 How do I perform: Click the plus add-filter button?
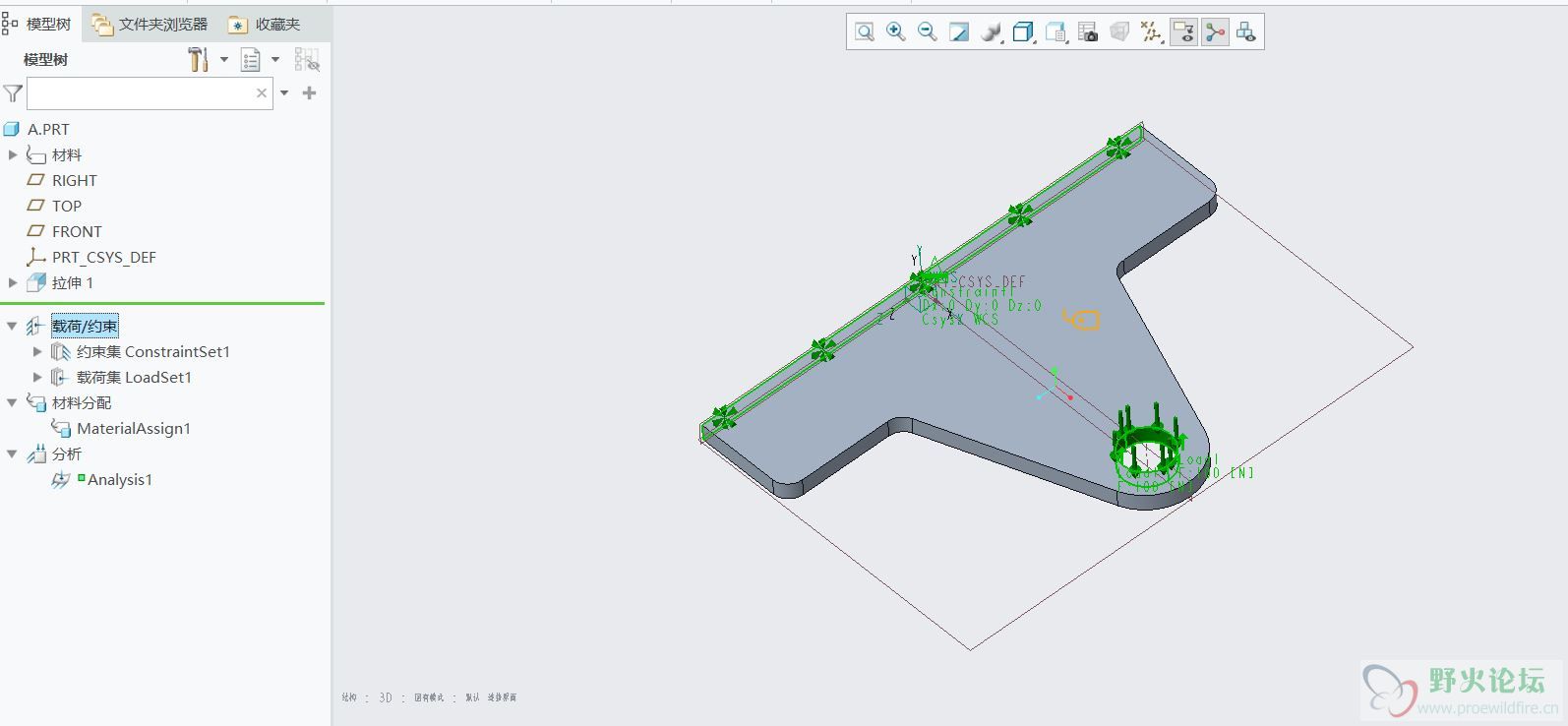(x=309, y=93)
